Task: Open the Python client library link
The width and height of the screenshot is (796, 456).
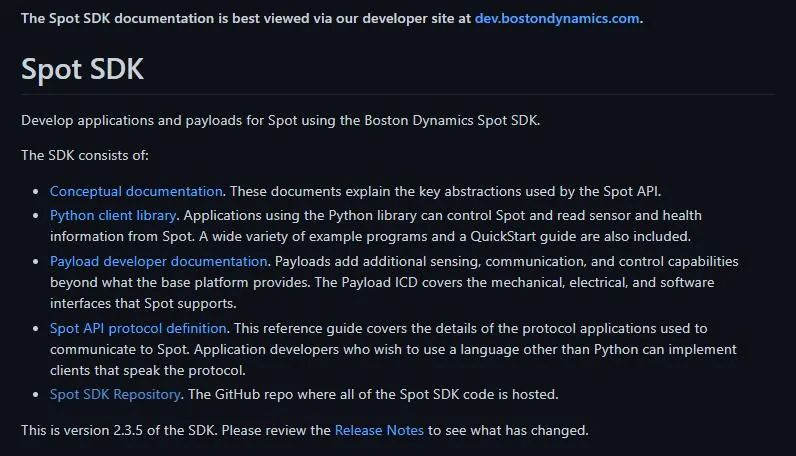Action: click(113, 215)
